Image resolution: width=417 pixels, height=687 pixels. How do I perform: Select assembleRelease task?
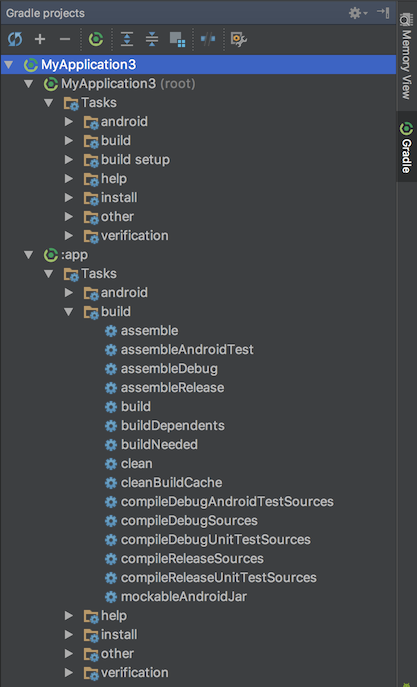point(173,387)
